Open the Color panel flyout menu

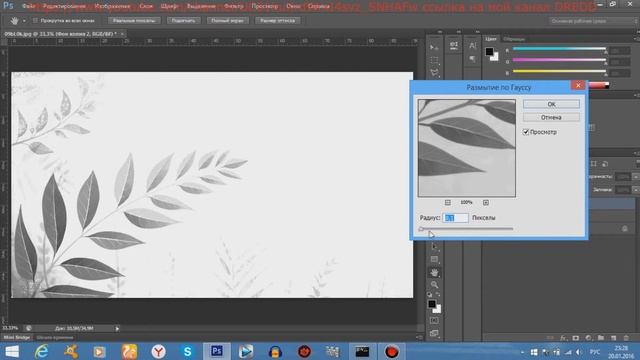point(637,39)
